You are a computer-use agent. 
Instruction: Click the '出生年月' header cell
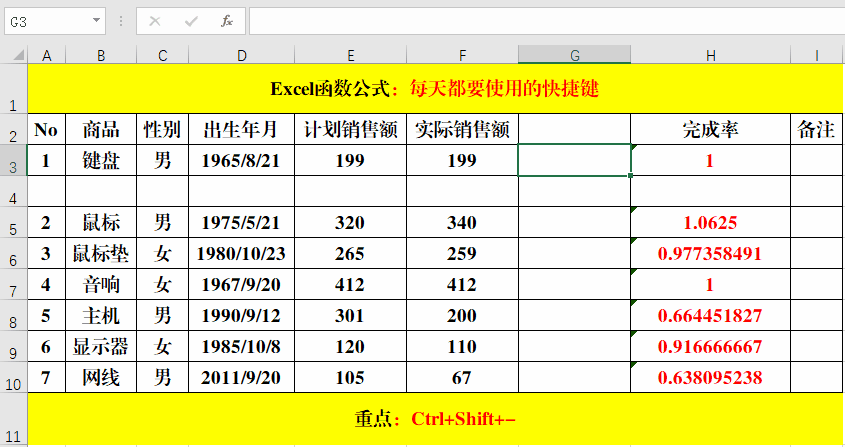[x=241, y=129]
